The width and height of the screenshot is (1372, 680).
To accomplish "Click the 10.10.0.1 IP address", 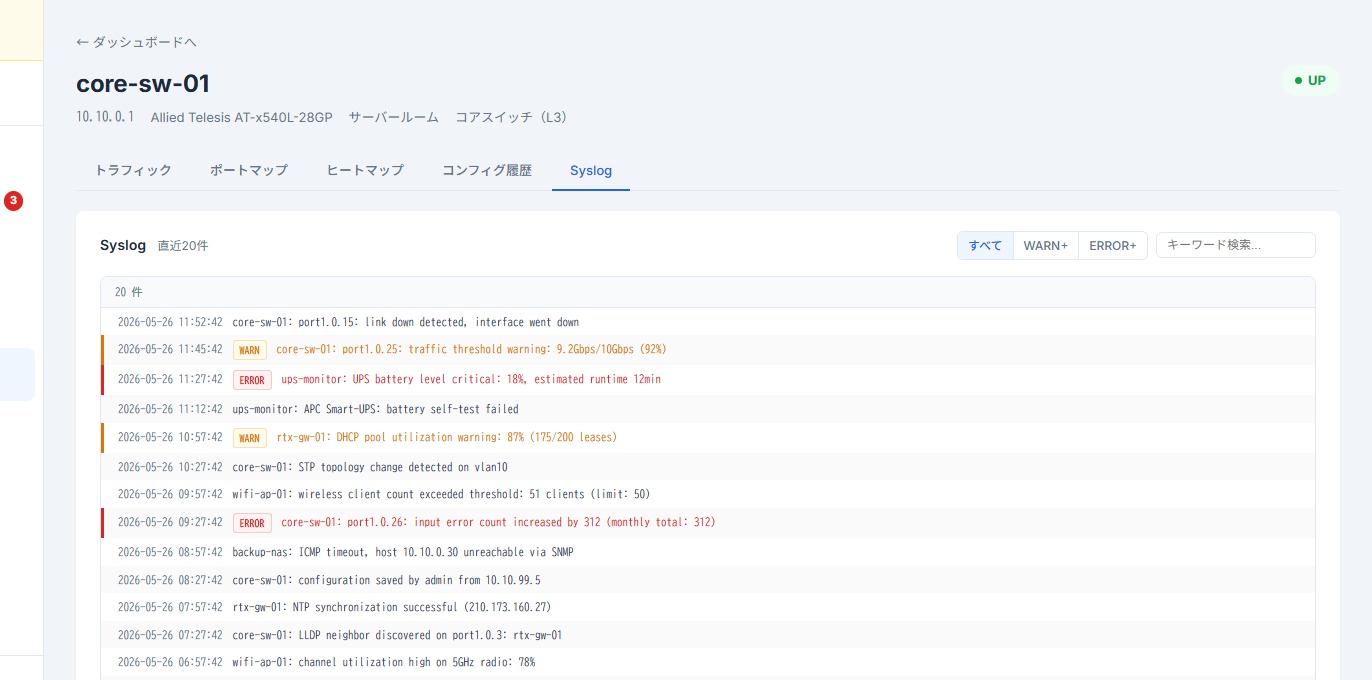I will point(105,117).
